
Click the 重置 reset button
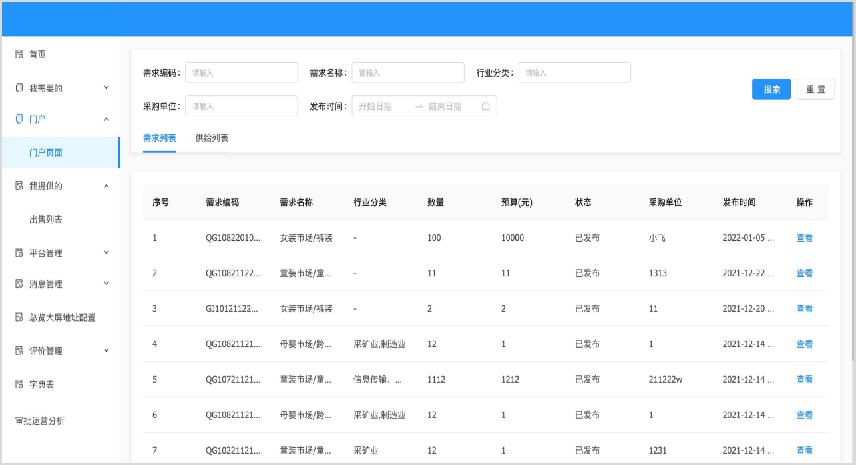coord(815,89)
